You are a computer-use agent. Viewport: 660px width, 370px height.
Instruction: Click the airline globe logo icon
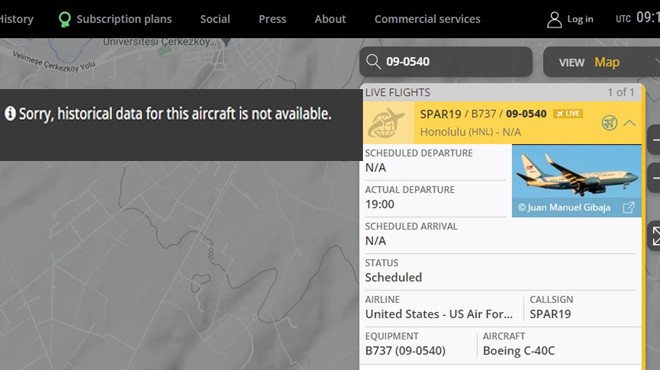coord(387,123)
